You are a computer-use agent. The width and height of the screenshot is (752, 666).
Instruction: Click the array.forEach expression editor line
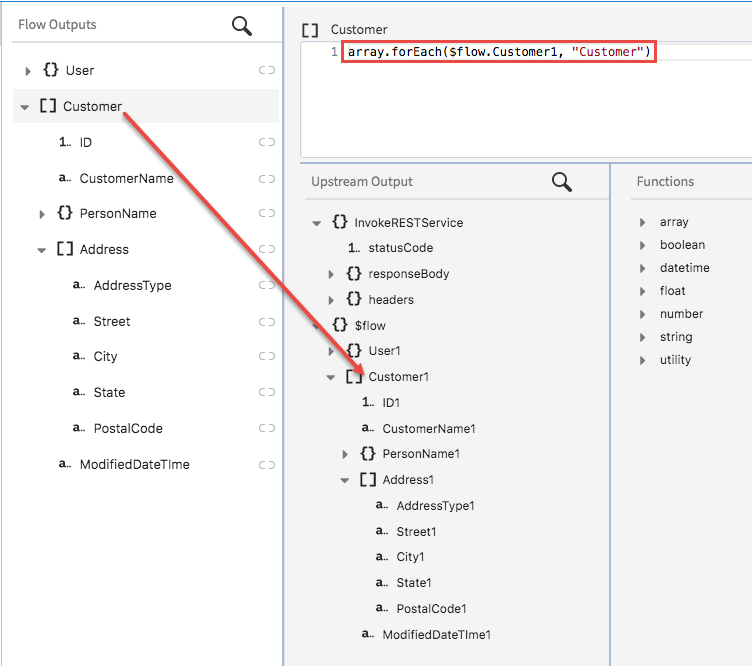pos(500,51)
